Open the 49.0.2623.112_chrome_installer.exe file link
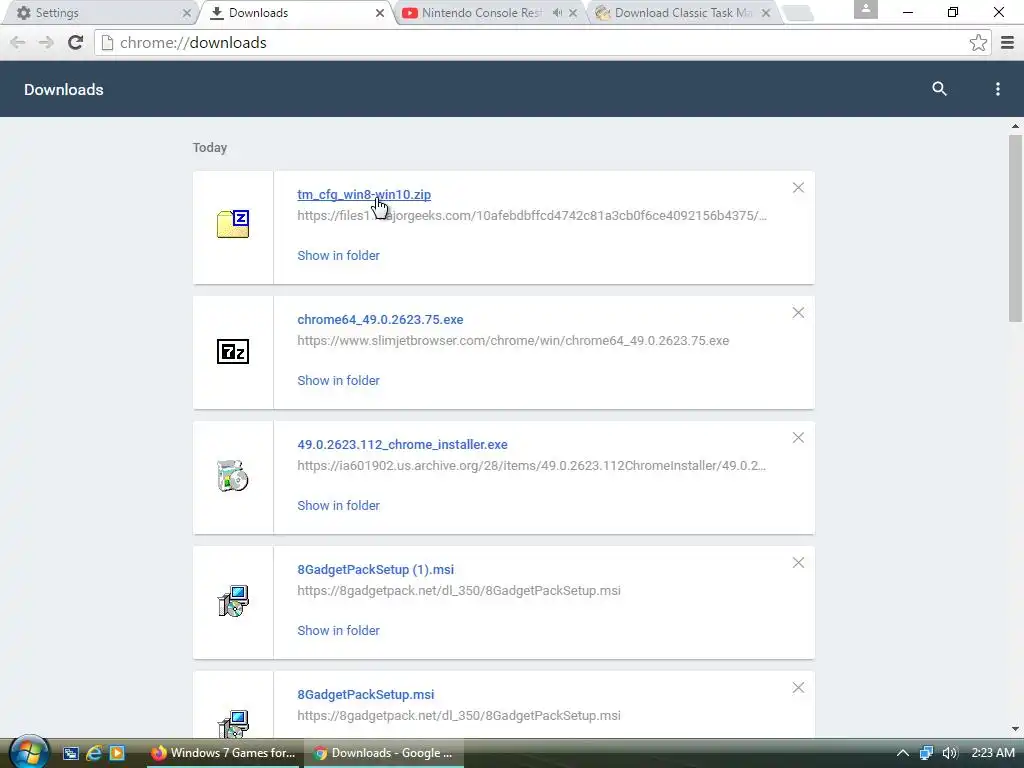This screenshot has width=1024, height=768. pyautogui.click(x=402, y=445)
